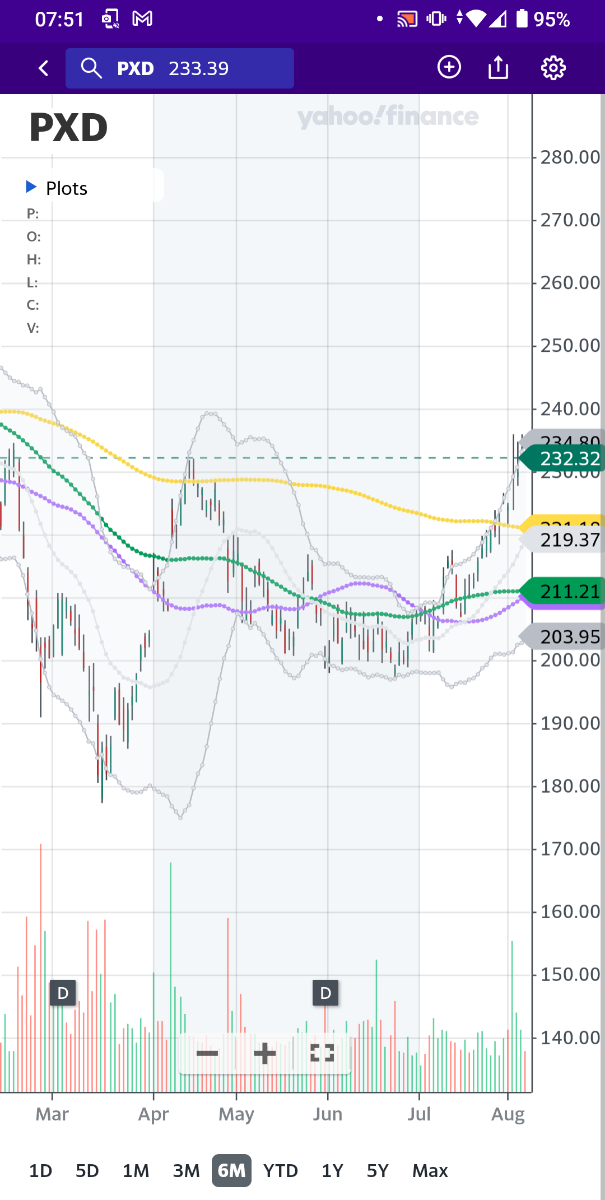Expand the Plots disclosure triangle
The height and width of the screenshot is (1200, 605).
pos(31,187)
